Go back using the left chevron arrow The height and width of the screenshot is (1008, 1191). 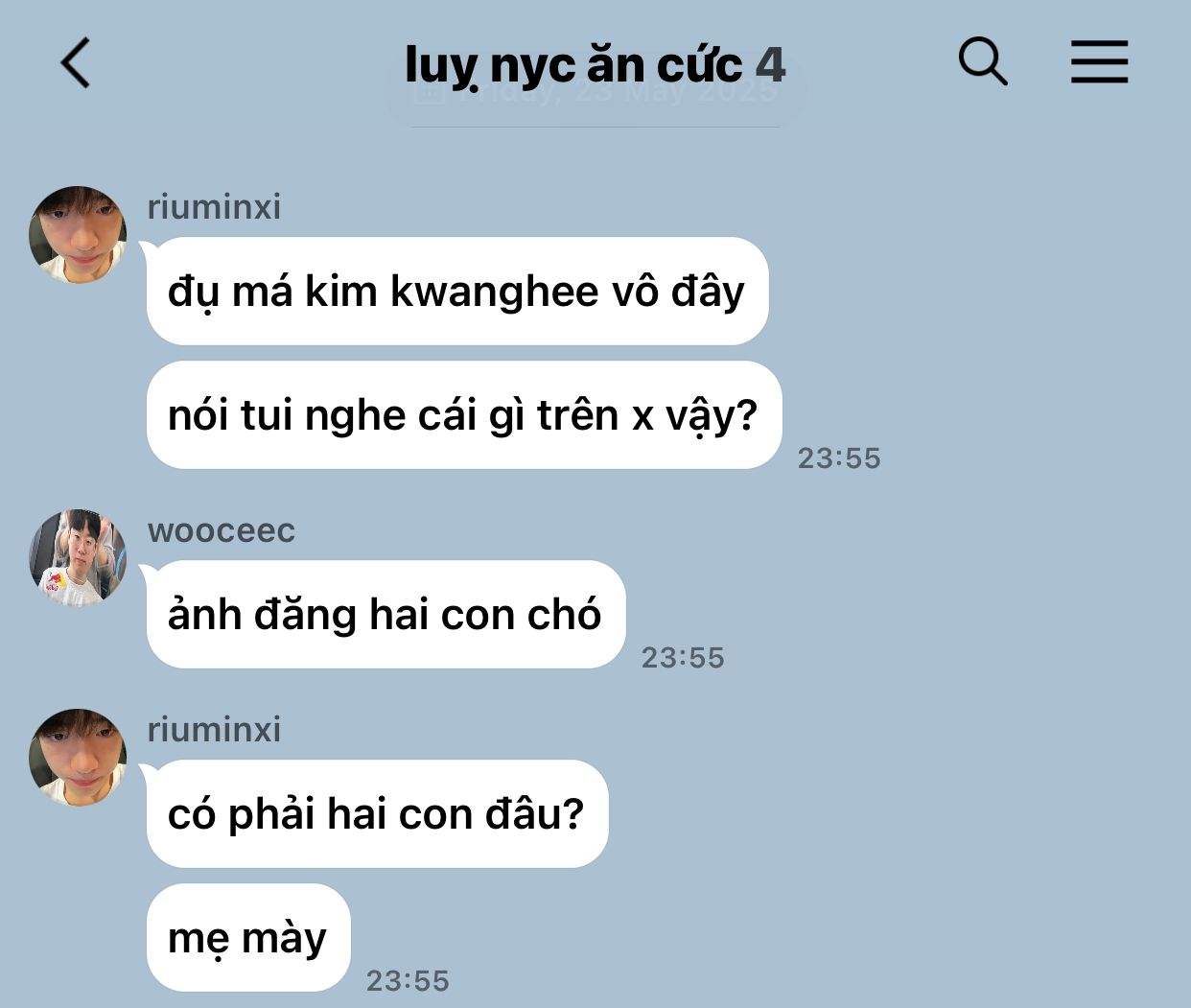[x=76, y=63]
